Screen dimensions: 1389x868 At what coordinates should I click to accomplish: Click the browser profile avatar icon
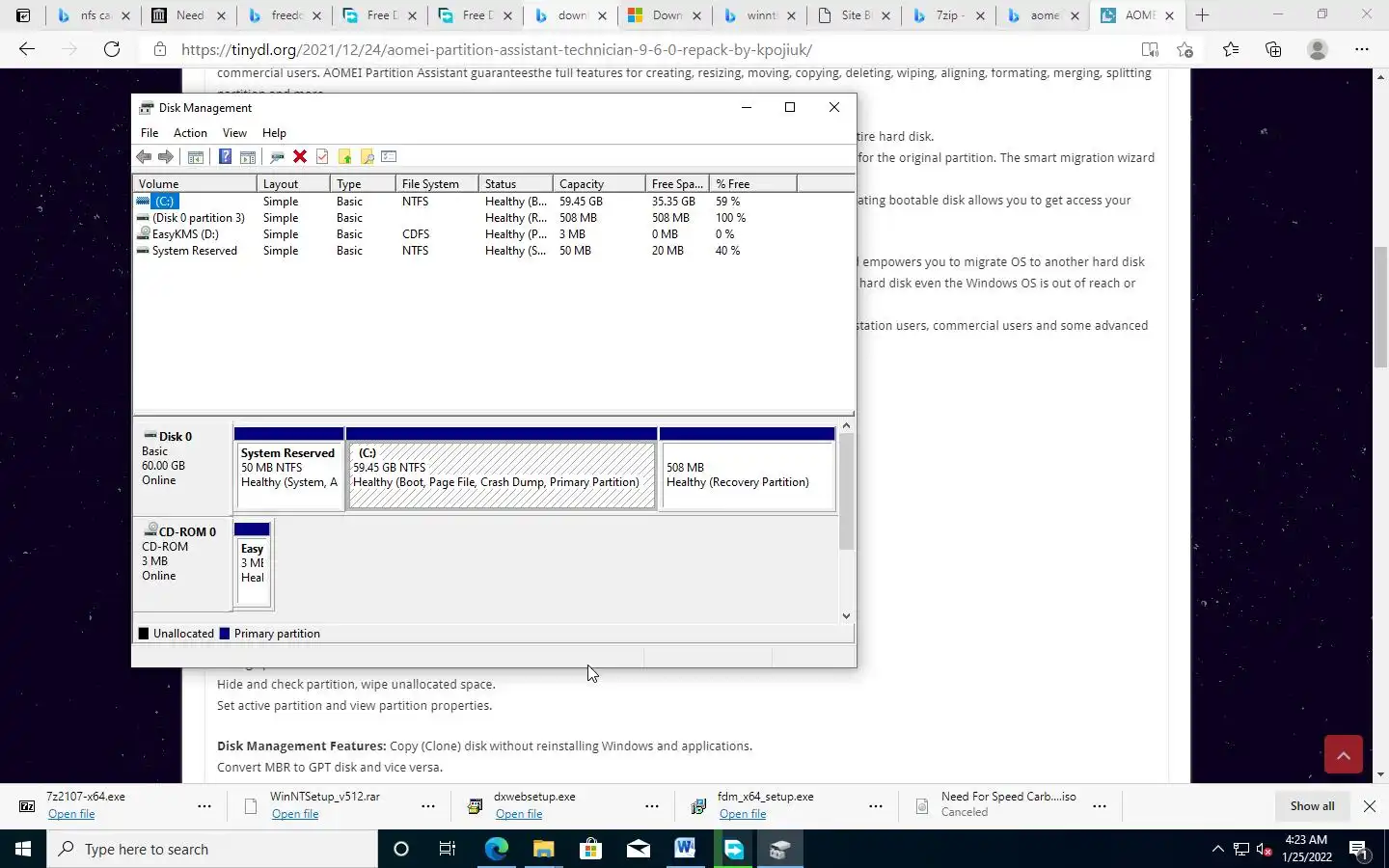click(x=1317, y=49)
